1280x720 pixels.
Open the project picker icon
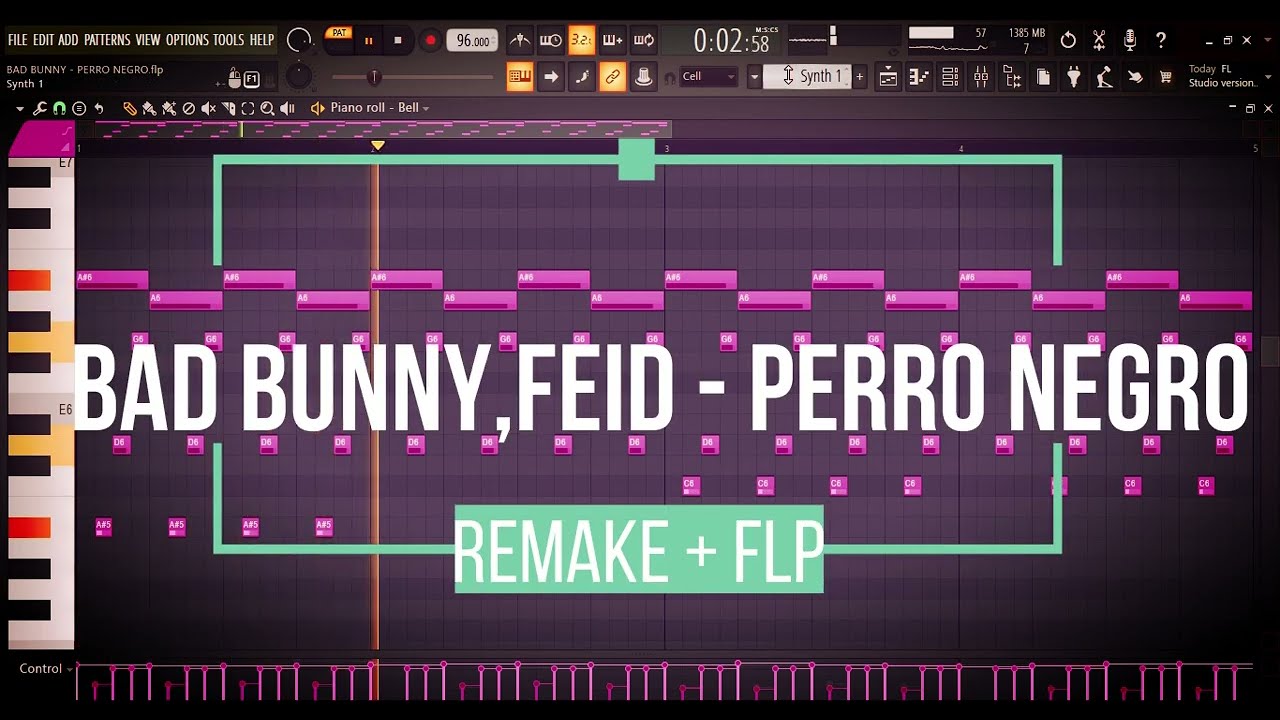point(1043,77)
